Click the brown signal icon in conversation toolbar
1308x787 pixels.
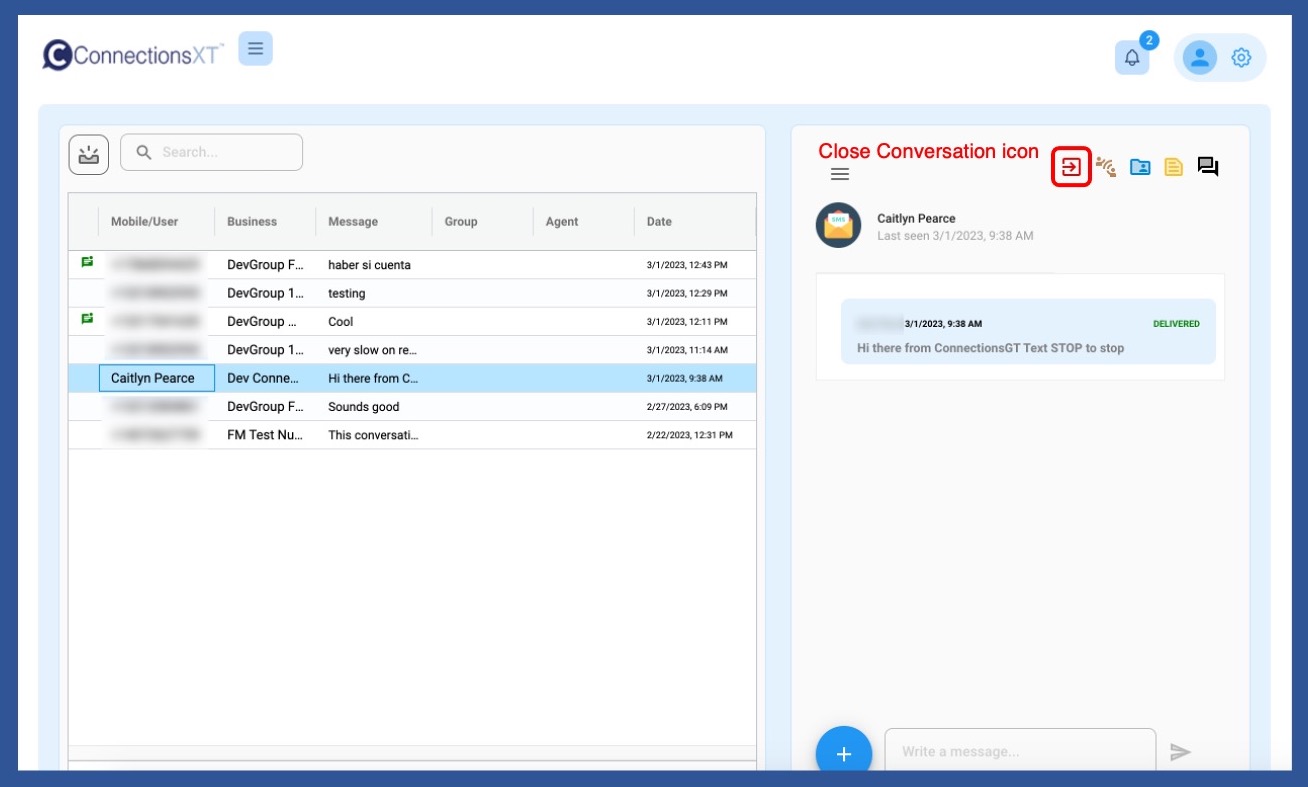1105,167
